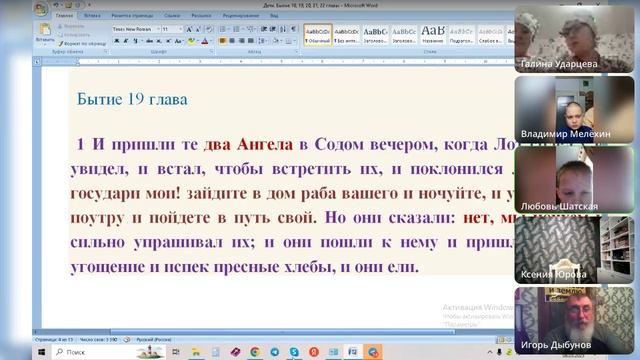This screenshot has height=360, width=640.
Task: Apply a bulleted list
Action: point(223,29)
